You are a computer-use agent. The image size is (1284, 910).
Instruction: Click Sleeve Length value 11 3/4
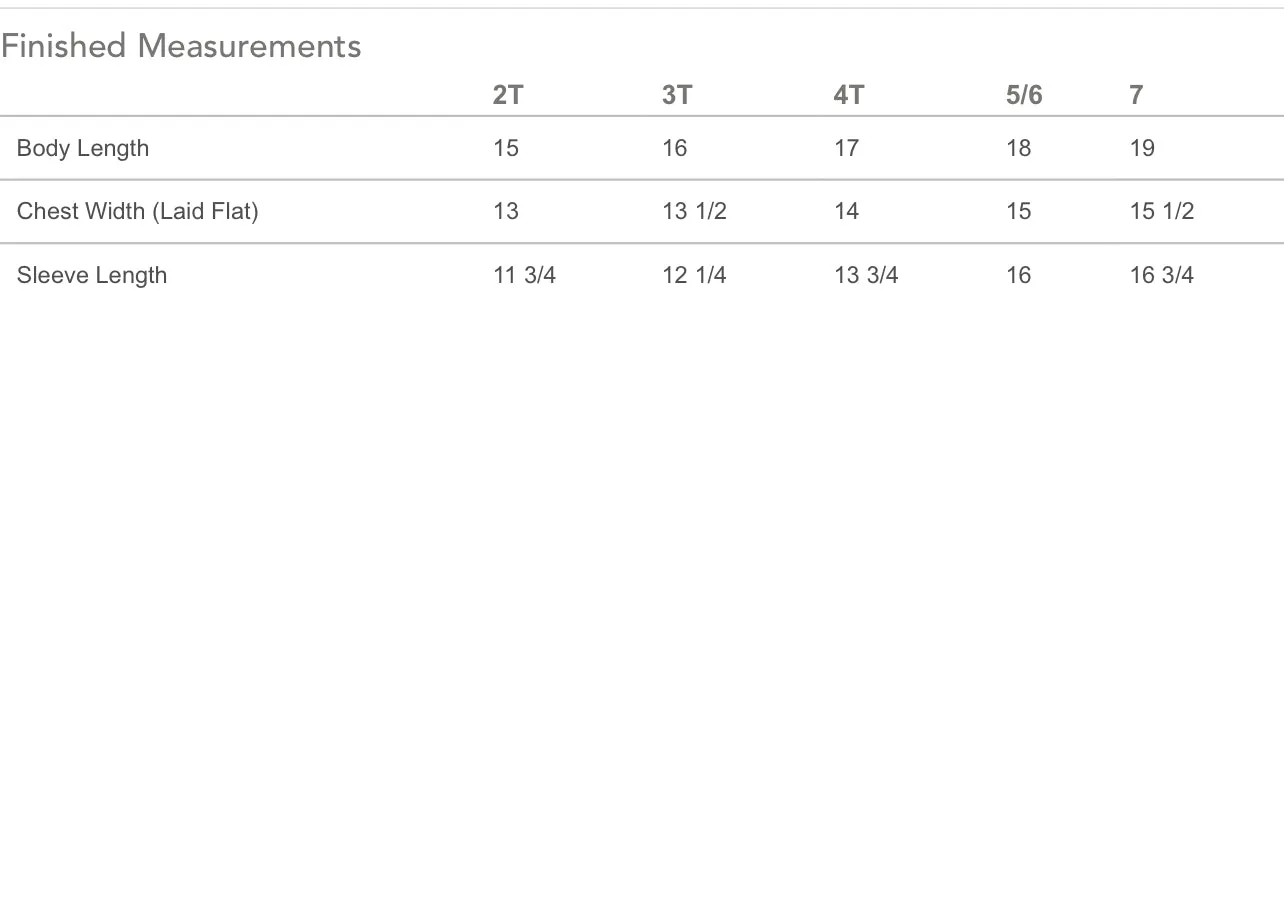524,275
